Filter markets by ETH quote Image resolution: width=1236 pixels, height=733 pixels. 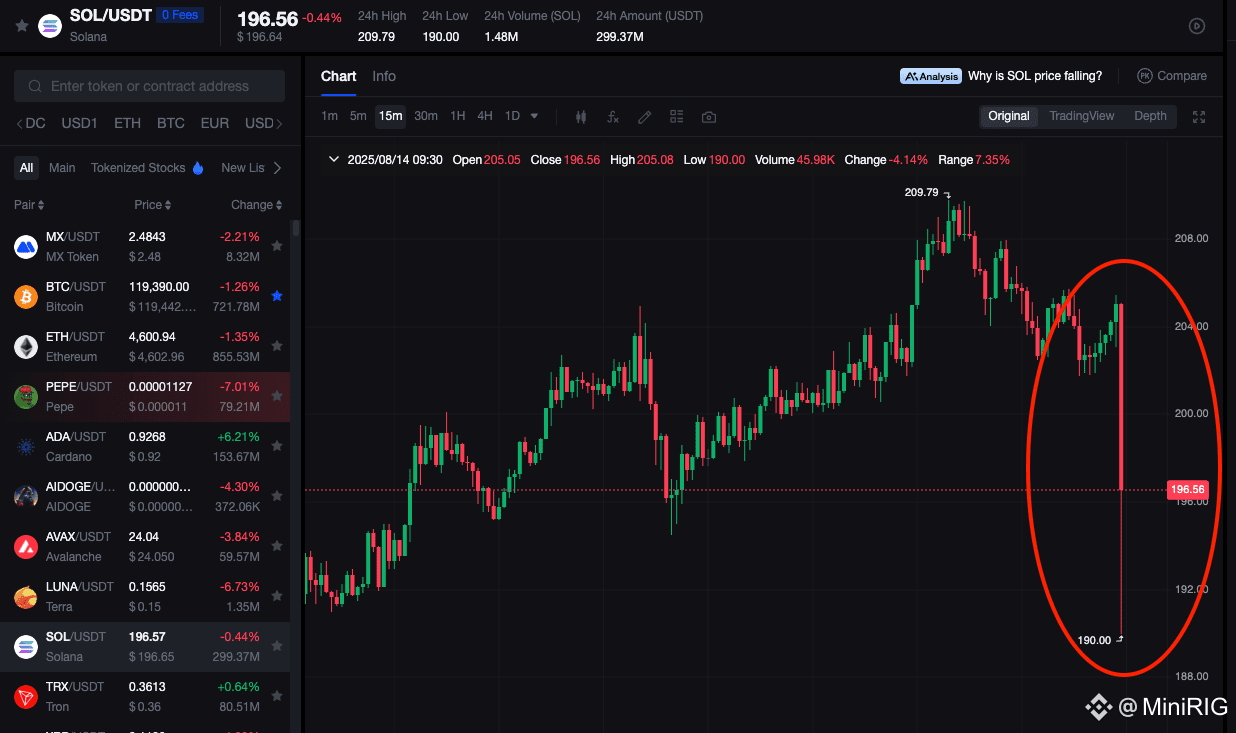127,124
